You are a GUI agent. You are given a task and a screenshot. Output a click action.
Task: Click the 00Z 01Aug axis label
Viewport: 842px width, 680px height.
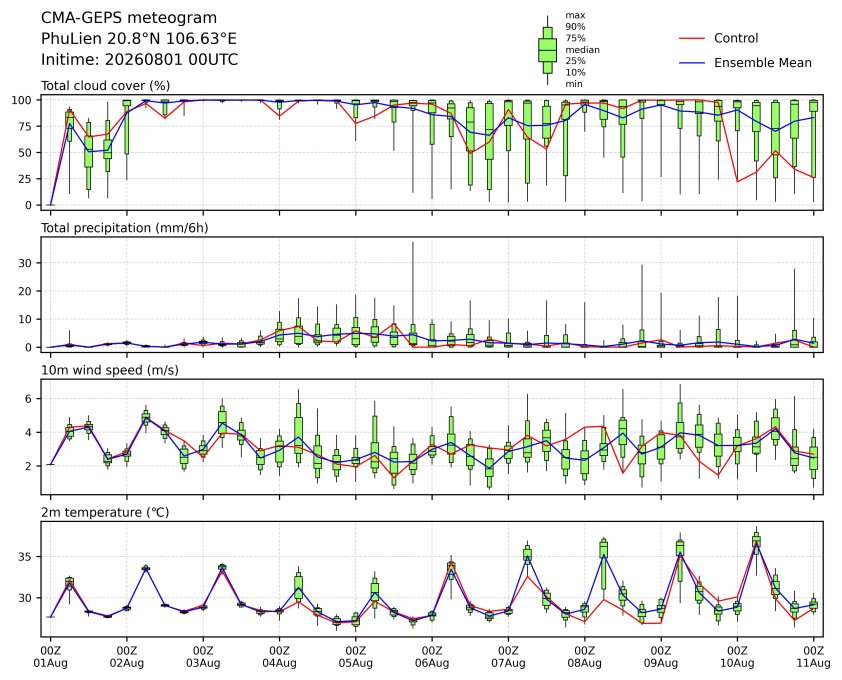pos(50,657)
